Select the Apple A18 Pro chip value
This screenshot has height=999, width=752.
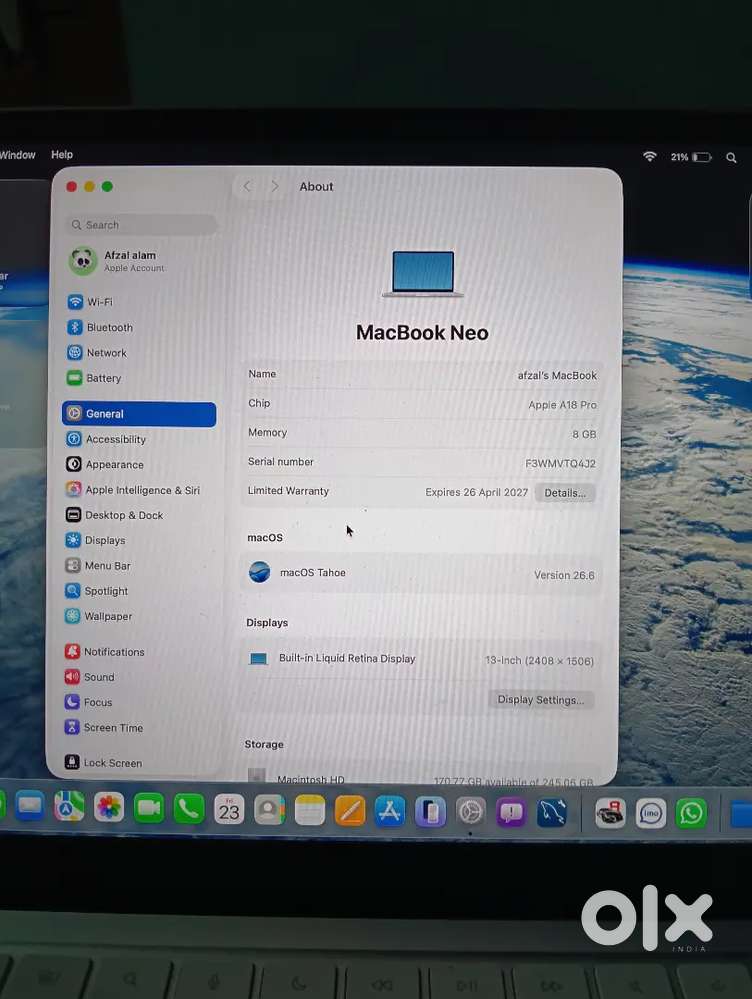coord(562,405)
